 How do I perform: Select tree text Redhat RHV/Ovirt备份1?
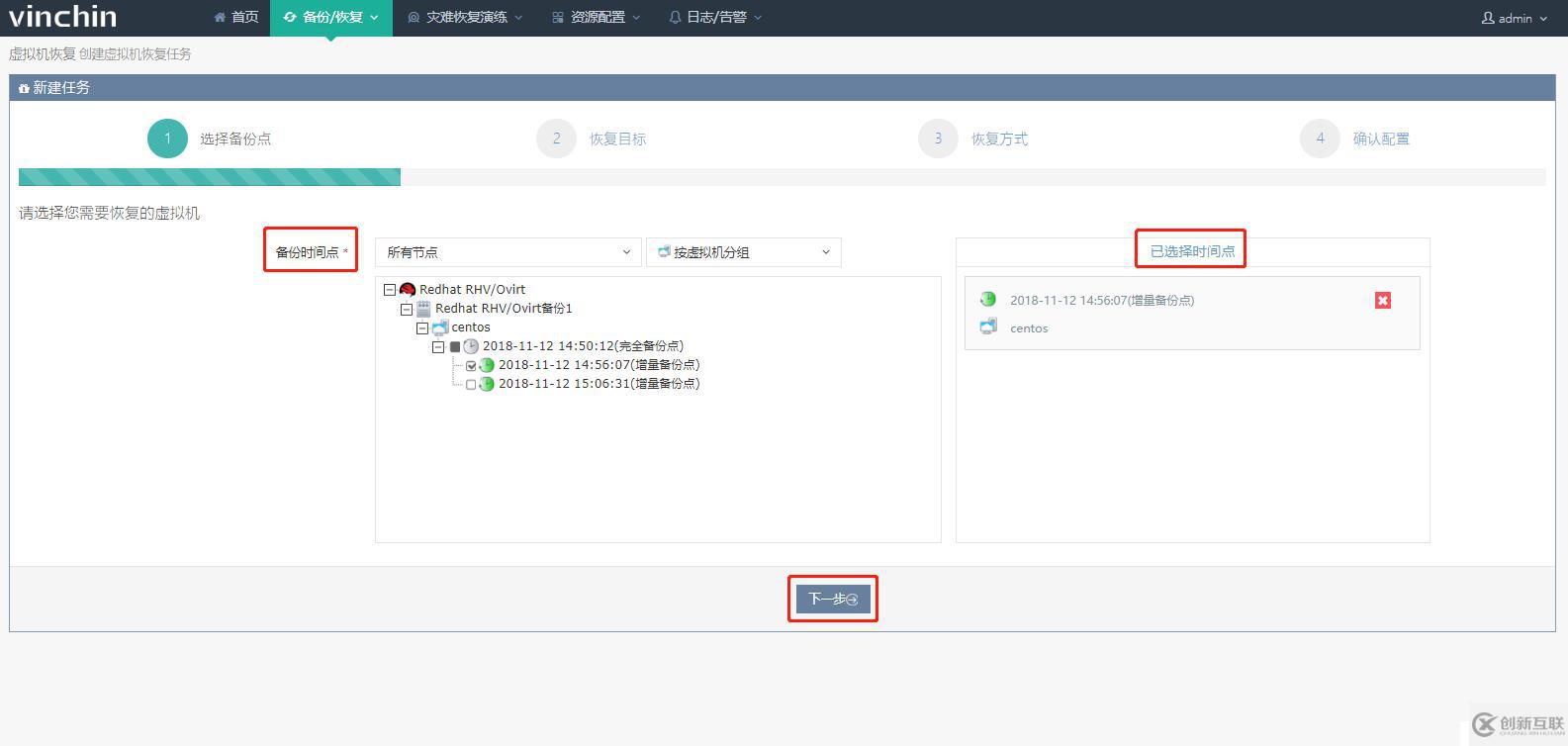[504, 309]
